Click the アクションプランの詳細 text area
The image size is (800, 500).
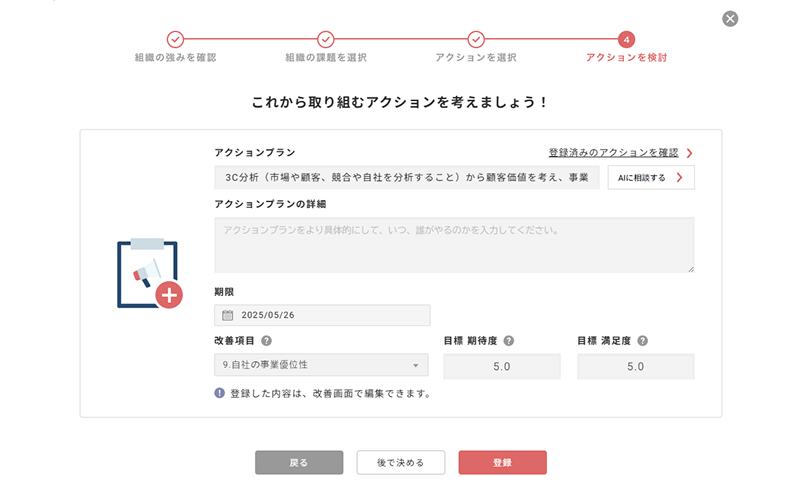point(454,245)
